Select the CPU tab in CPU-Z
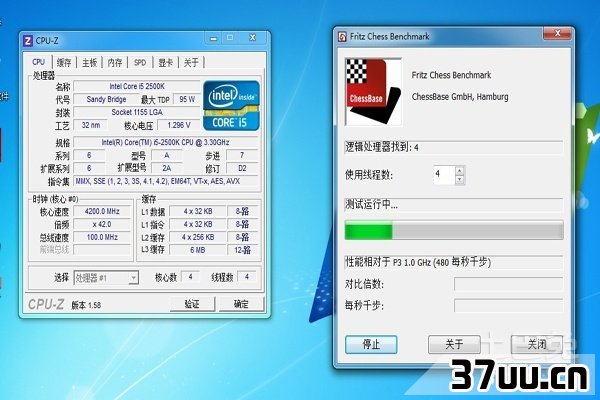This screenshot has height=400, width=600. click(x=39, y=62)
